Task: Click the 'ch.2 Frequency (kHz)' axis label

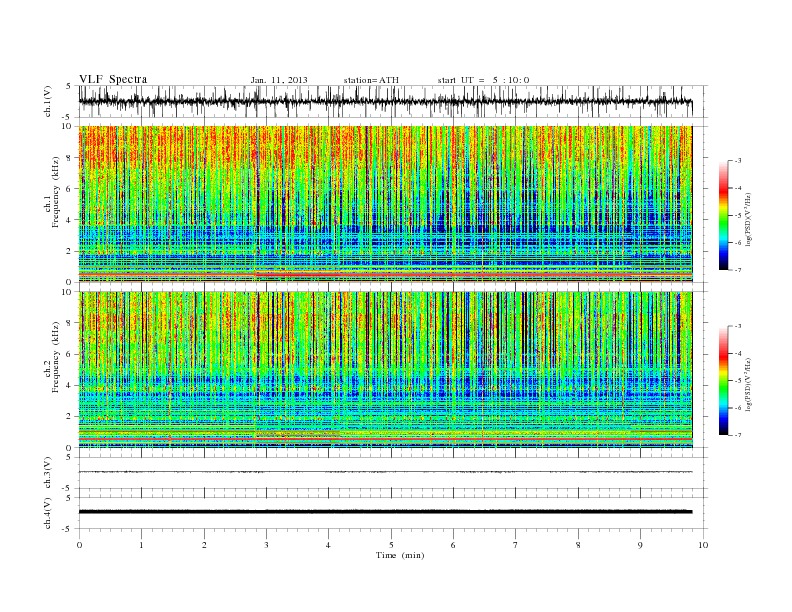Action: coord(52,357)
